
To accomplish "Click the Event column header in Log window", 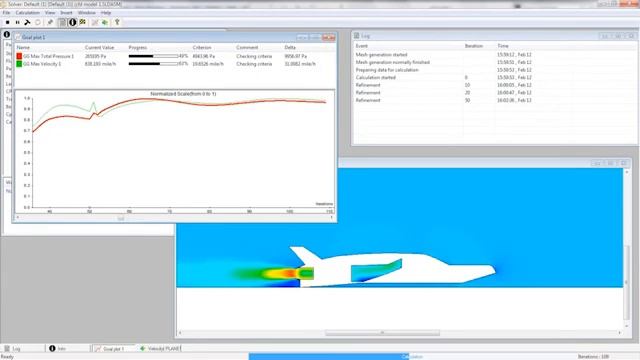I will (362, 46).
